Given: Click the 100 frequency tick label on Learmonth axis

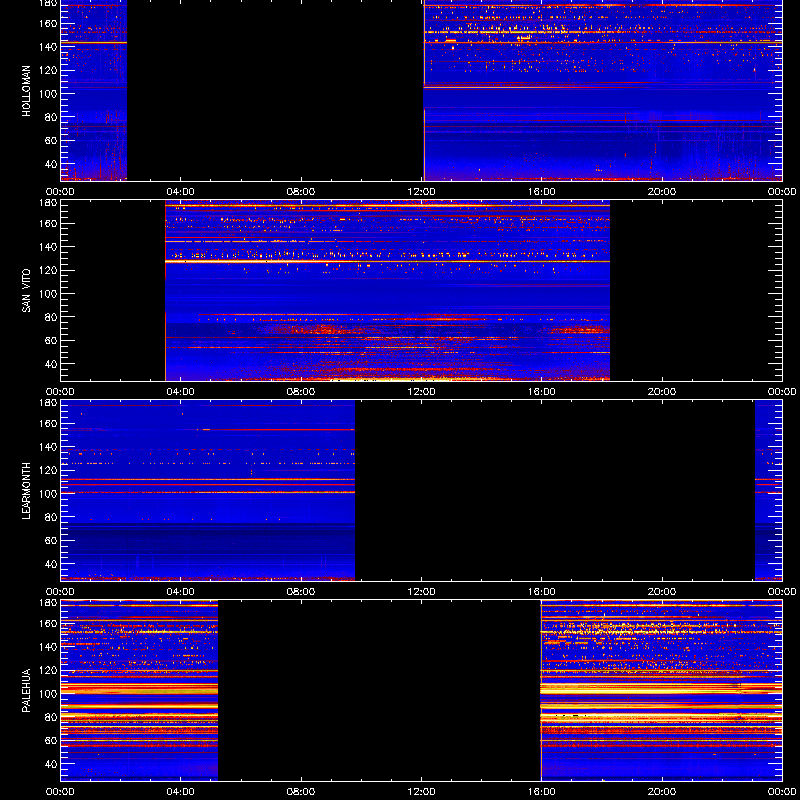Looking at the screenshot, I should pyautogui.click(x=49, y=493).
